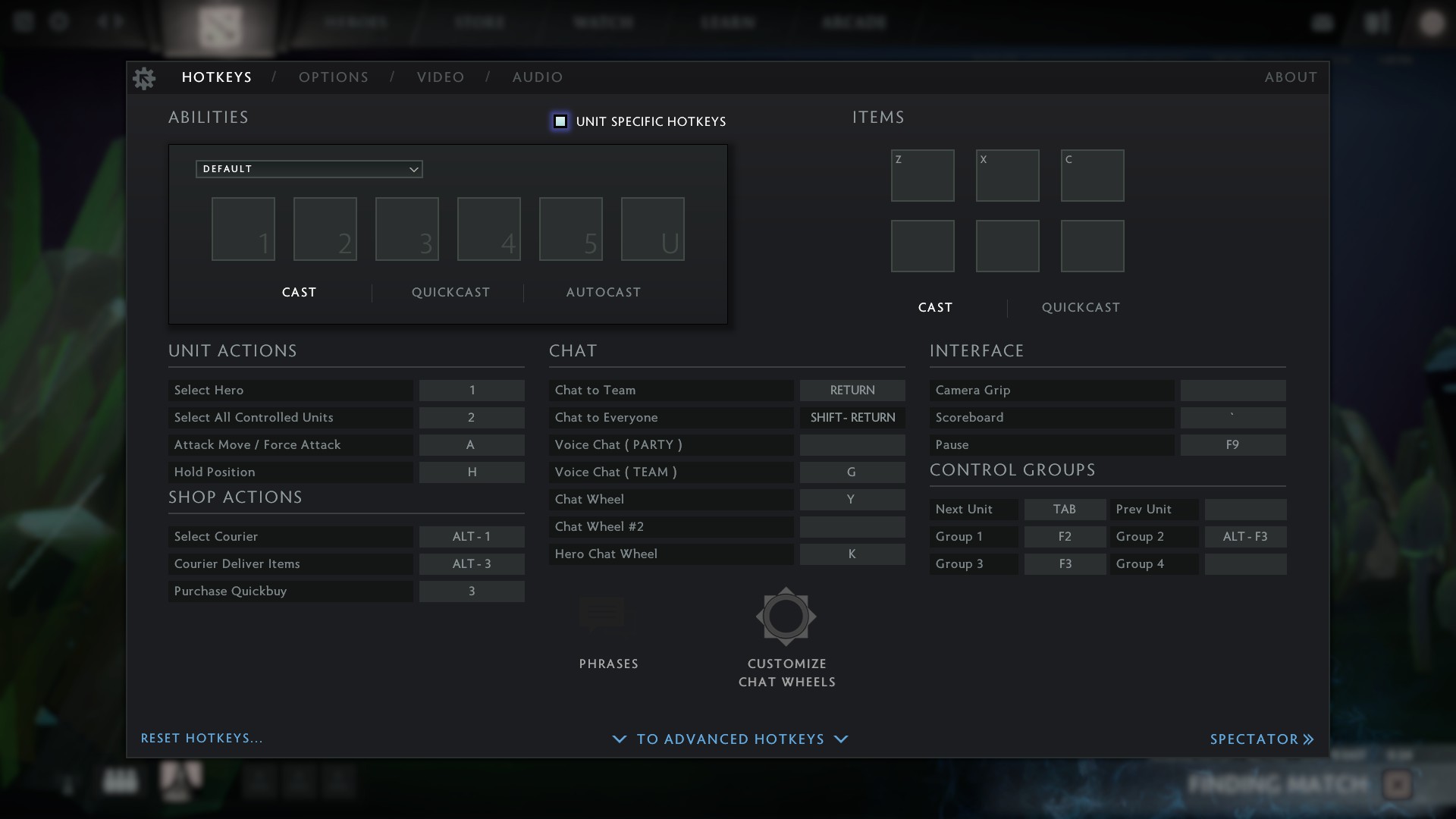Select item slot with hotkey Z
Screen dimensions: 1456x819
pos(922,175)
